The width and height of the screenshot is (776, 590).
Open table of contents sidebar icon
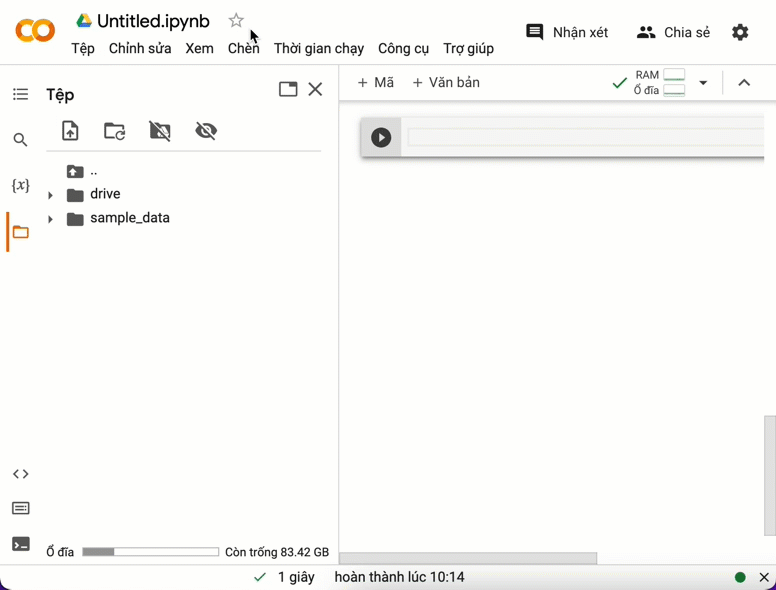click(21, 95)
